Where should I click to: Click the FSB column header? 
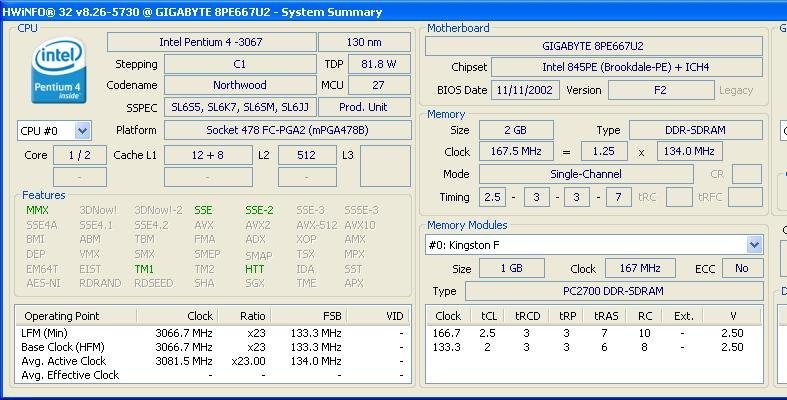tap(309, 316)
